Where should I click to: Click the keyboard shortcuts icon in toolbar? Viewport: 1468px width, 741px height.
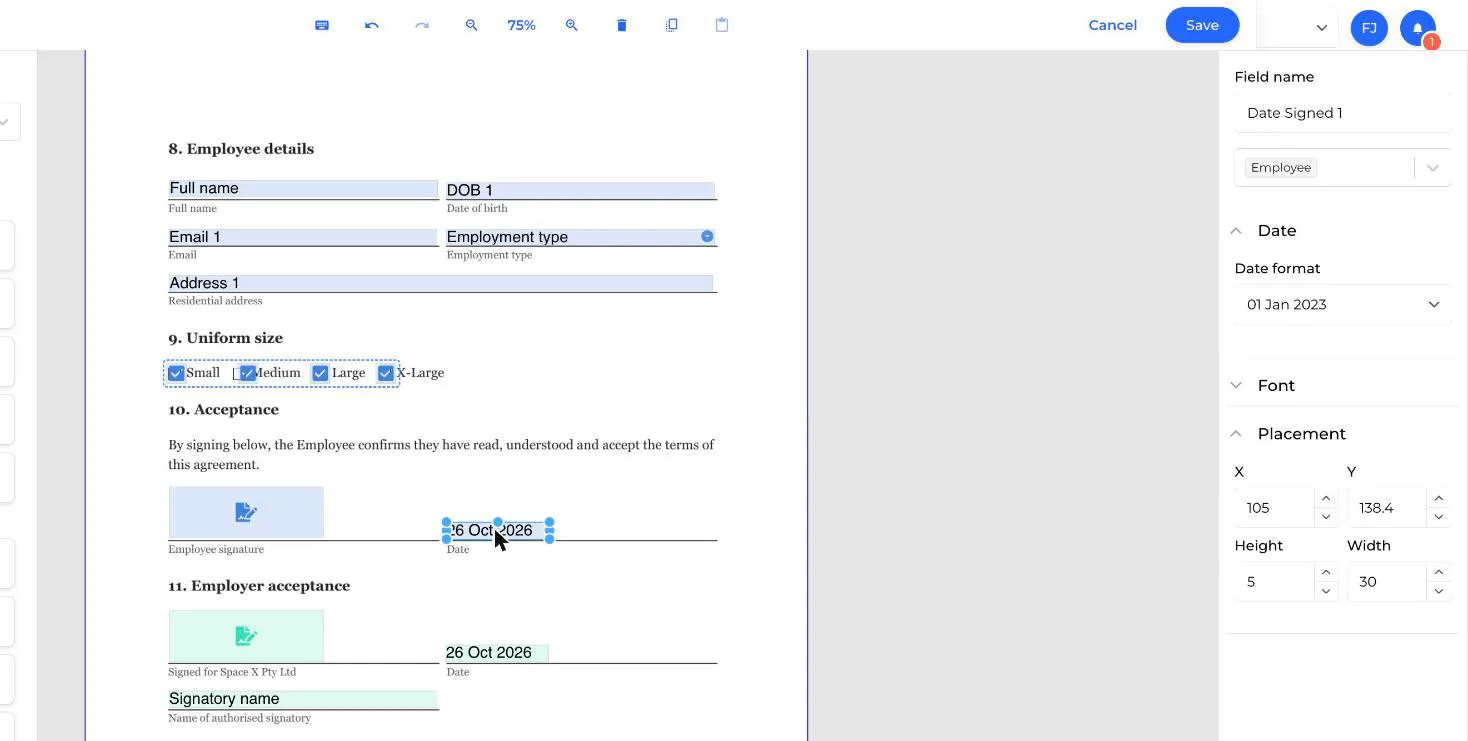[322, 25]
